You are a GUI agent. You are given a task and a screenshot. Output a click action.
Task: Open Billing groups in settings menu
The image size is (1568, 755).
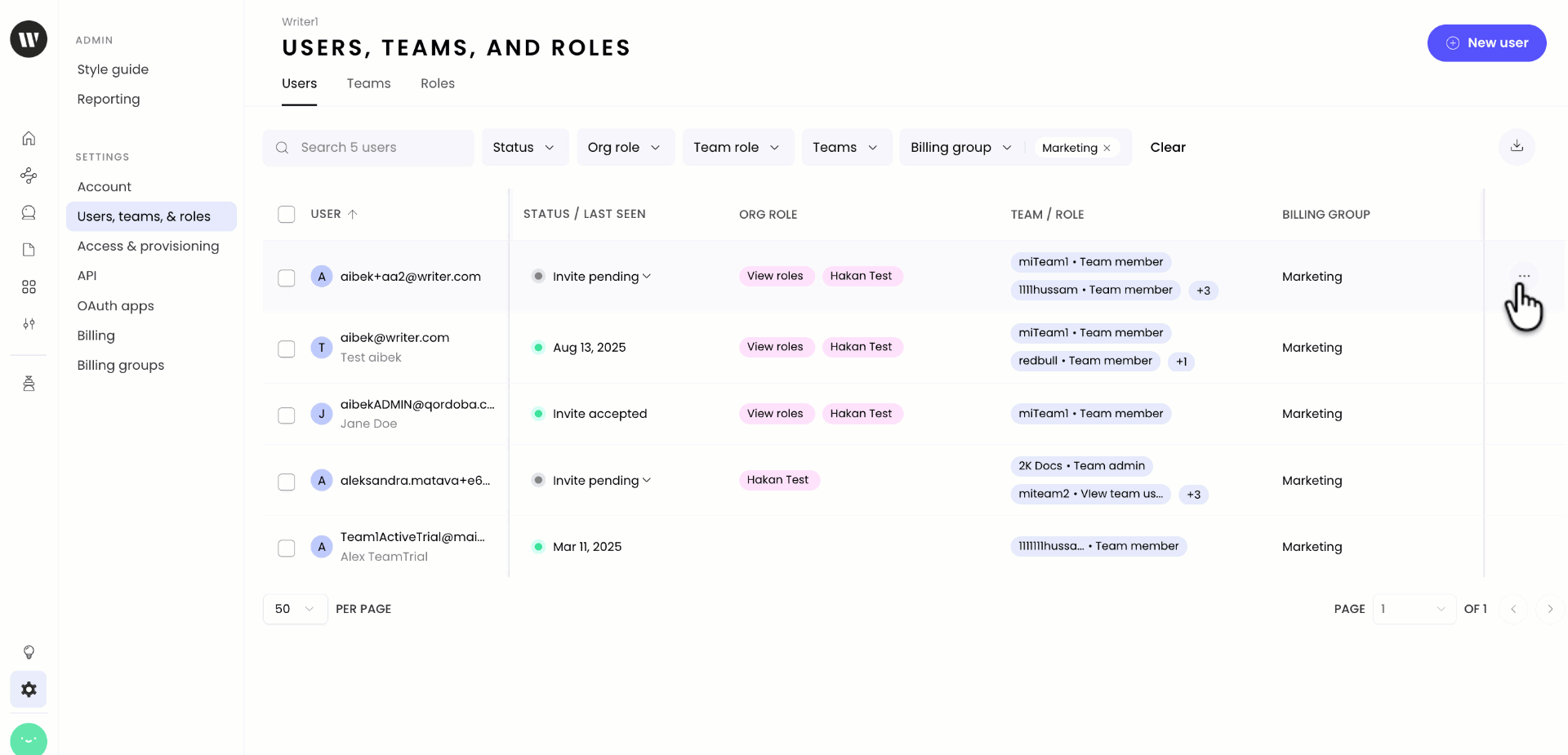[x=121, y=366]
